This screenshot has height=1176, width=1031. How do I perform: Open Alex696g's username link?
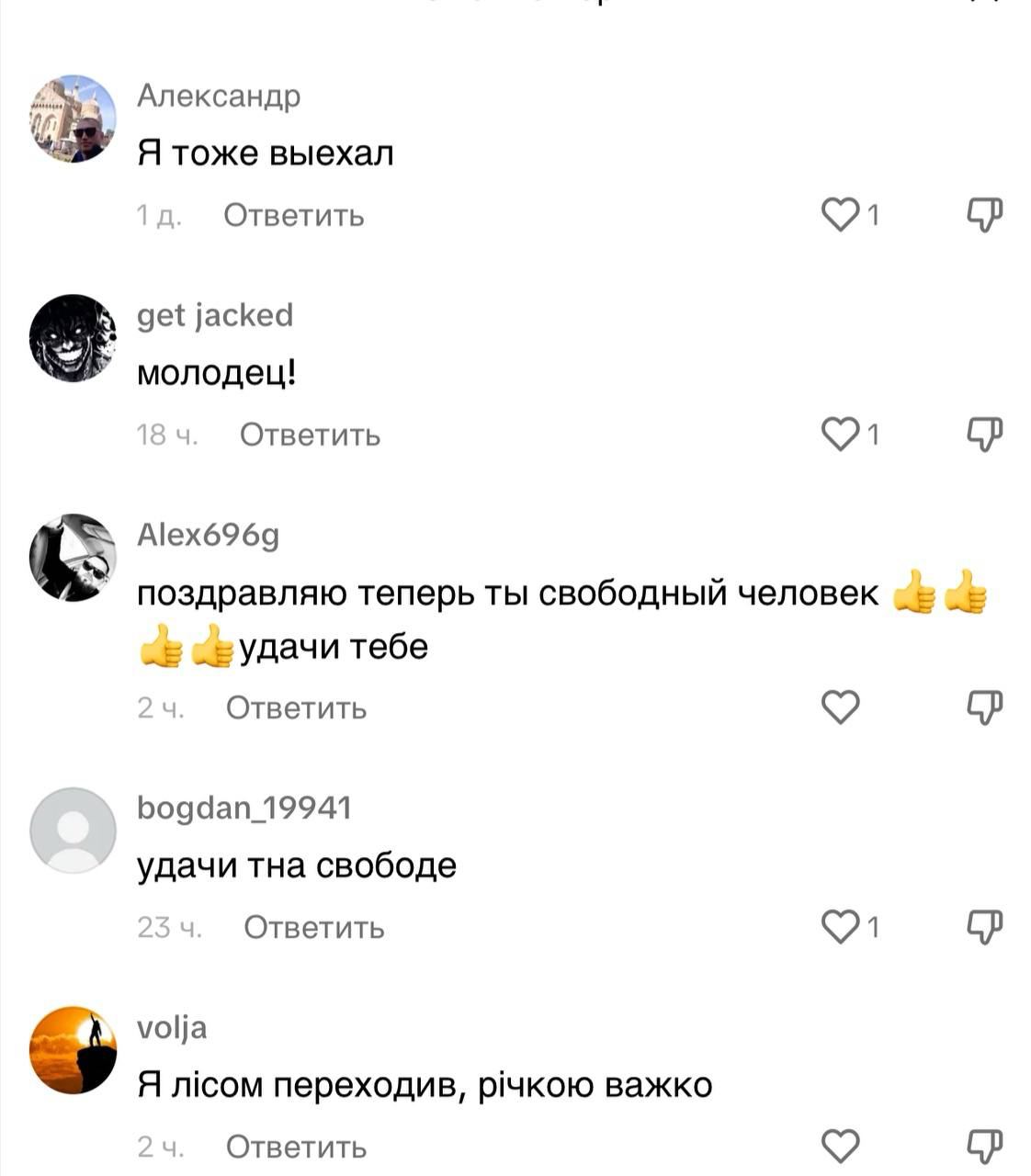(x=208, y=535)
